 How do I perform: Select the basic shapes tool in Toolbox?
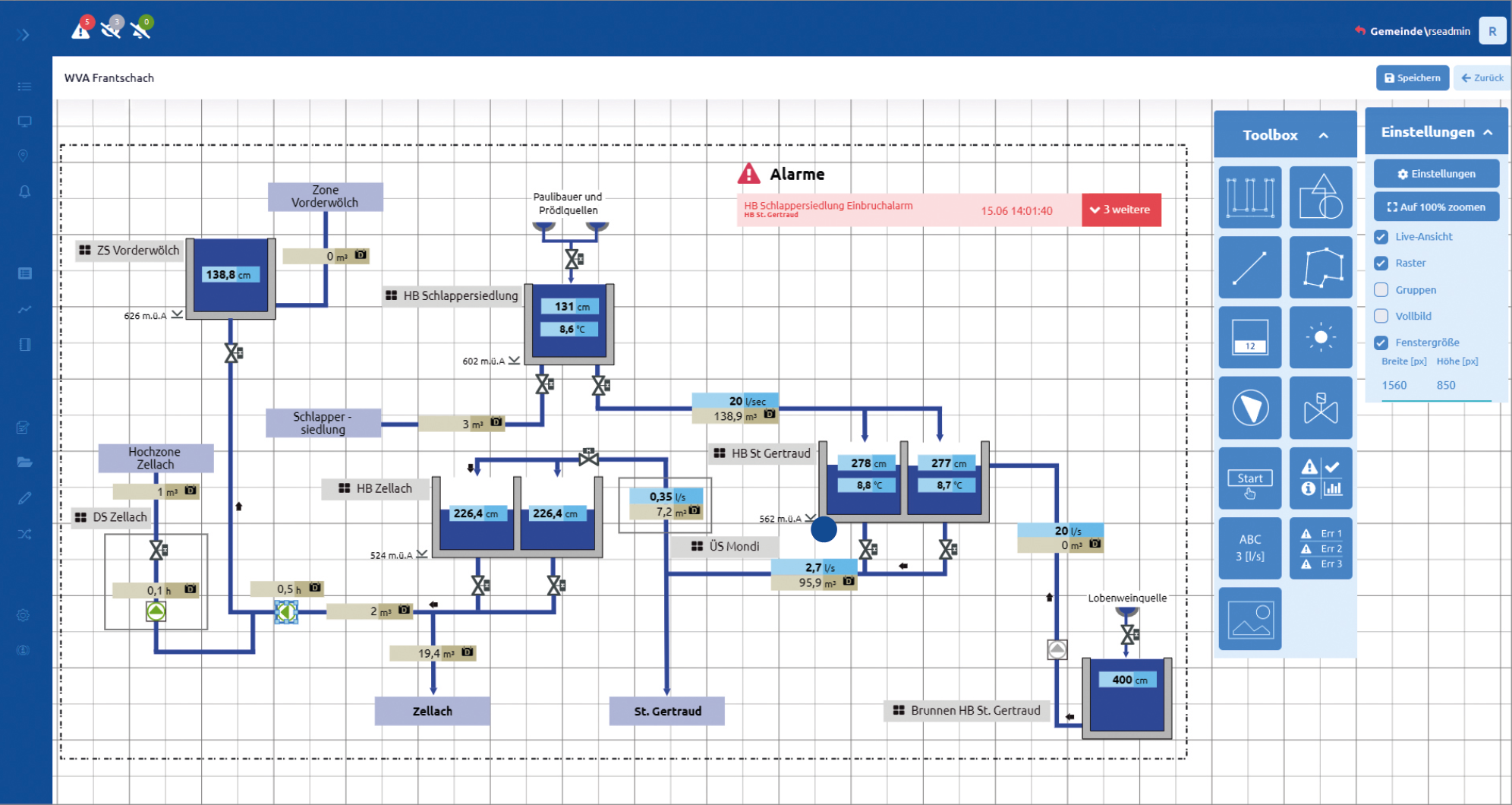coord(1321,197)
